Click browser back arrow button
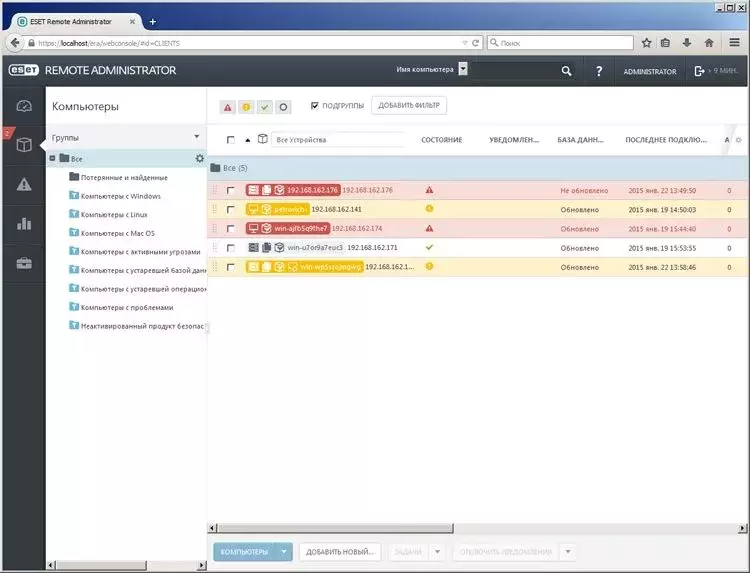 click(15, 43)
